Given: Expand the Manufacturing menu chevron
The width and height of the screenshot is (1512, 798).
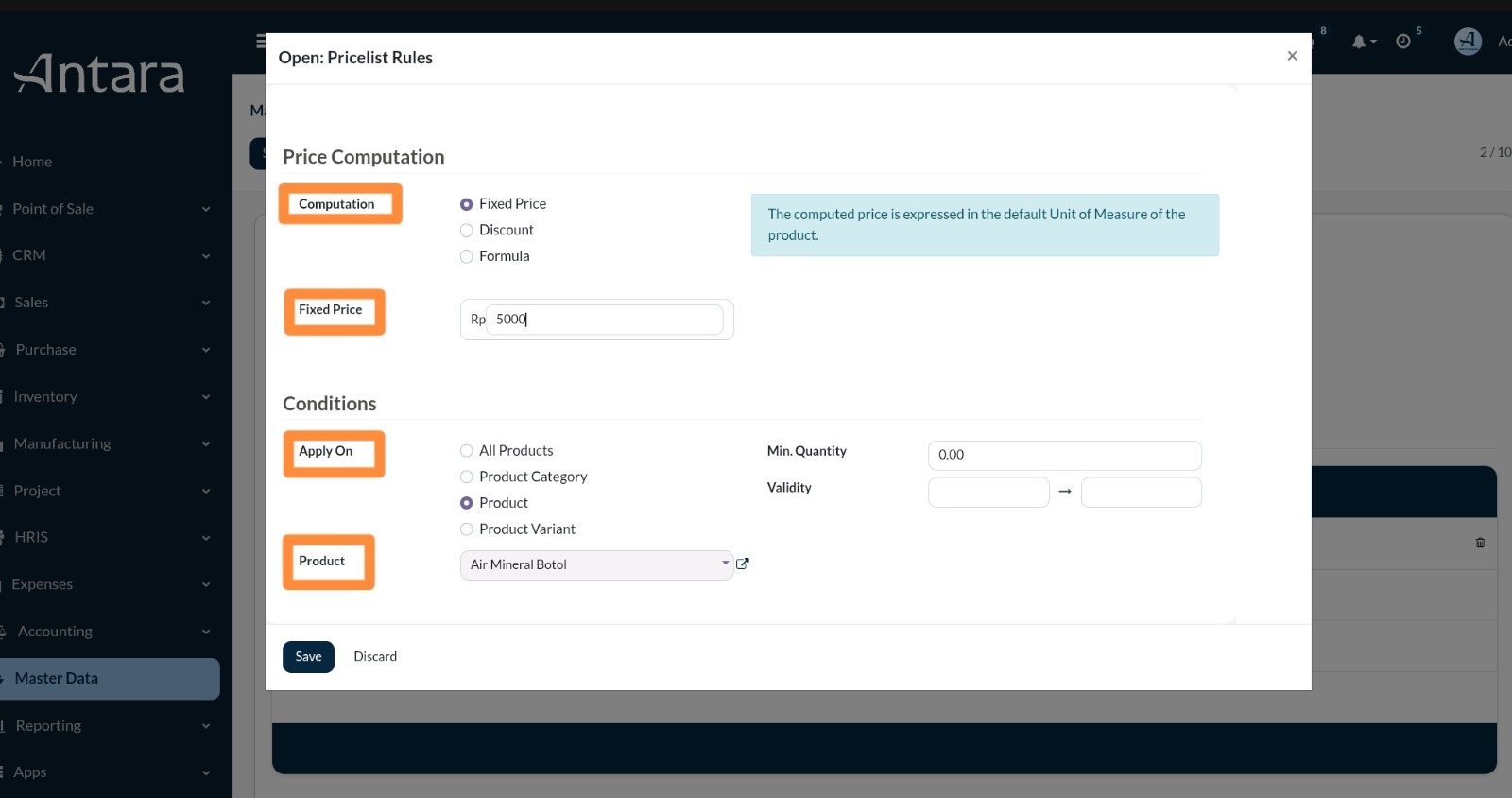Looking at the screenshot, I should tap(206, 443).
